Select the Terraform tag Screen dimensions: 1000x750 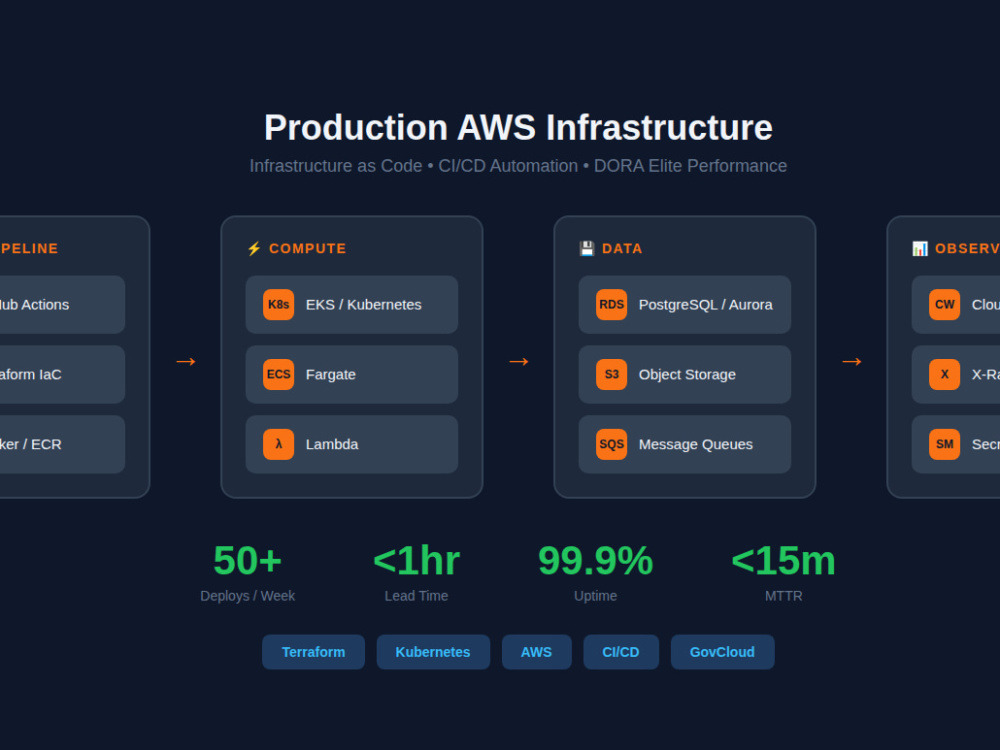coord(313,652)
